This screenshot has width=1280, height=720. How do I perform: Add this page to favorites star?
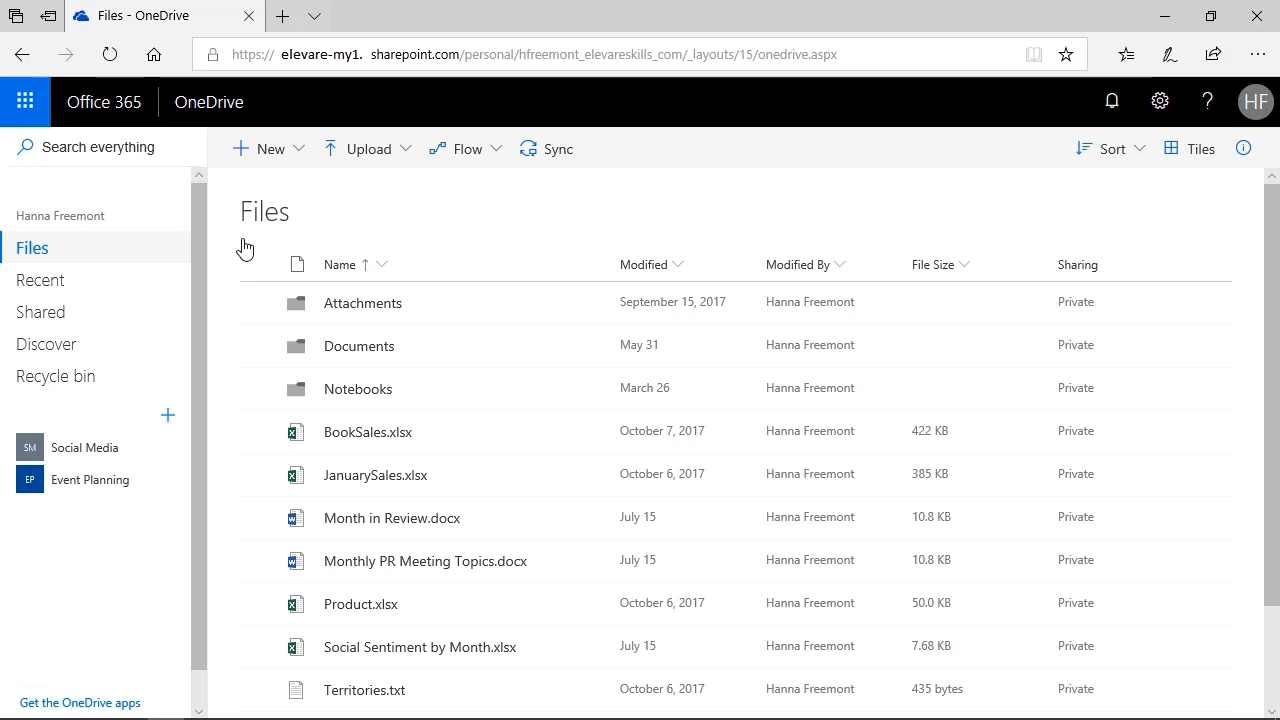(1066, 55)
